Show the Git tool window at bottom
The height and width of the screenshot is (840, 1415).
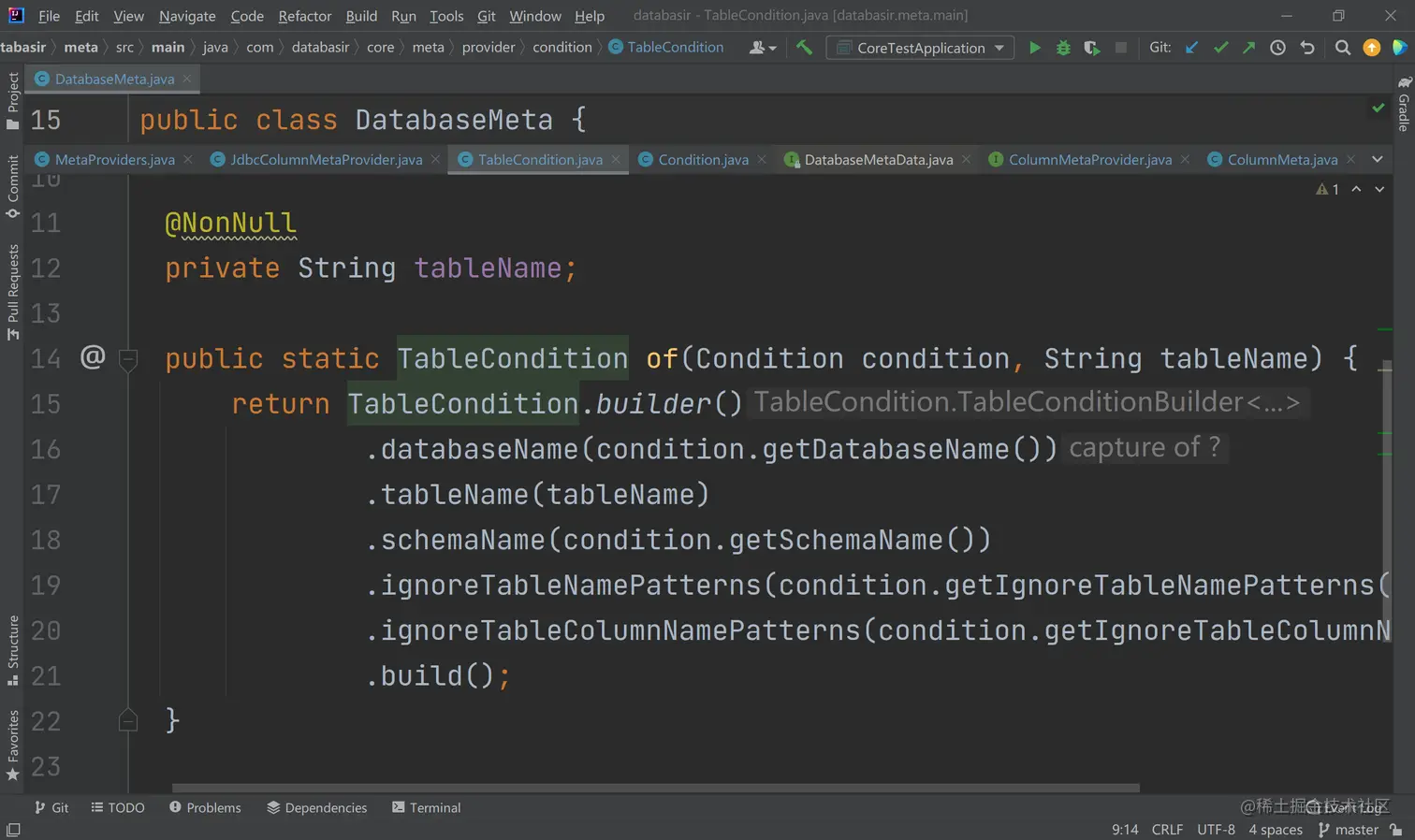pos(51,807)
